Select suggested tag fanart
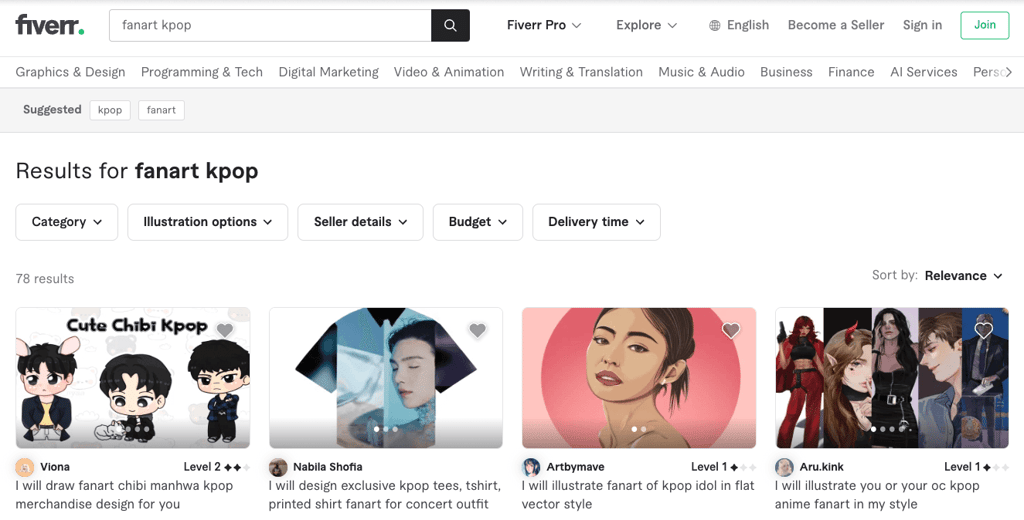Image resolution: width=1024 pixels, height=520 pixels. 161,110
